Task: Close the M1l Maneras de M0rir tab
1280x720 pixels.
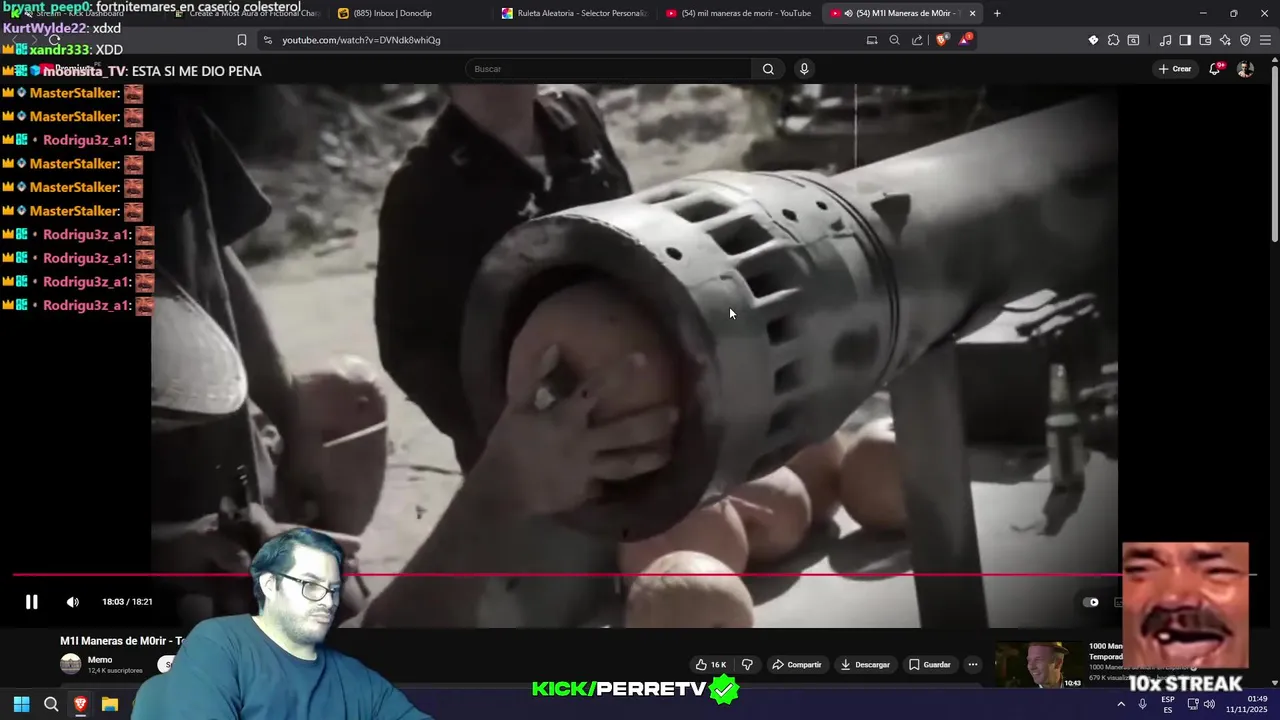Action: pos(972,13)
